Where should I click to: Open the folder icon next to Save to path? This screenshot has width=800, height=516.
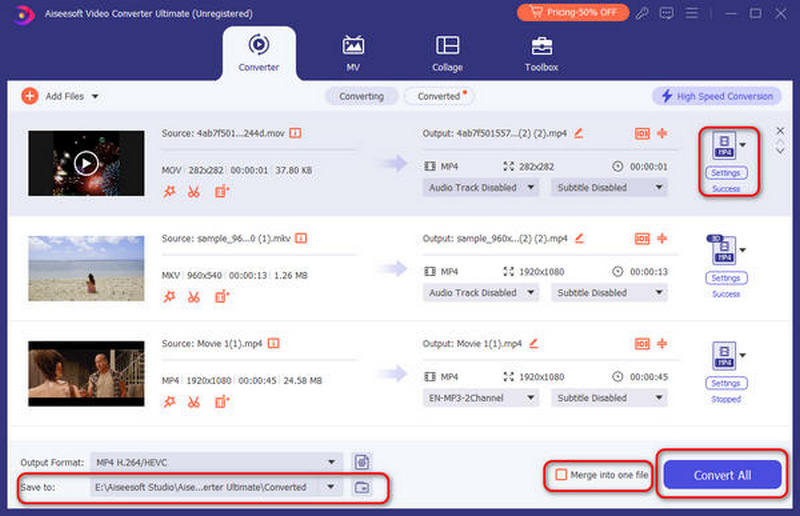coord(362,487)
